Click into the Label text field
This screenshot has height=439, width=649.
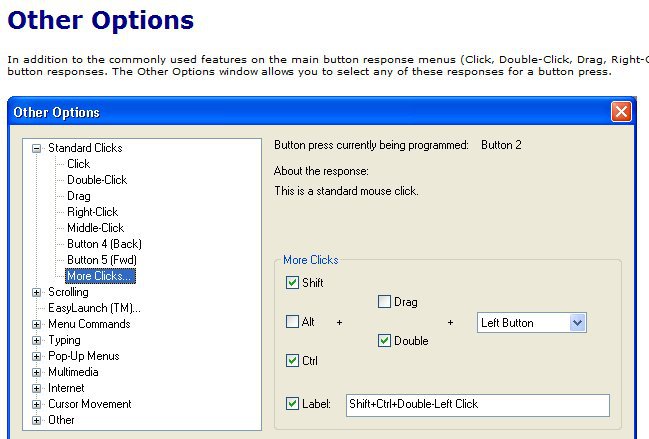478,405
